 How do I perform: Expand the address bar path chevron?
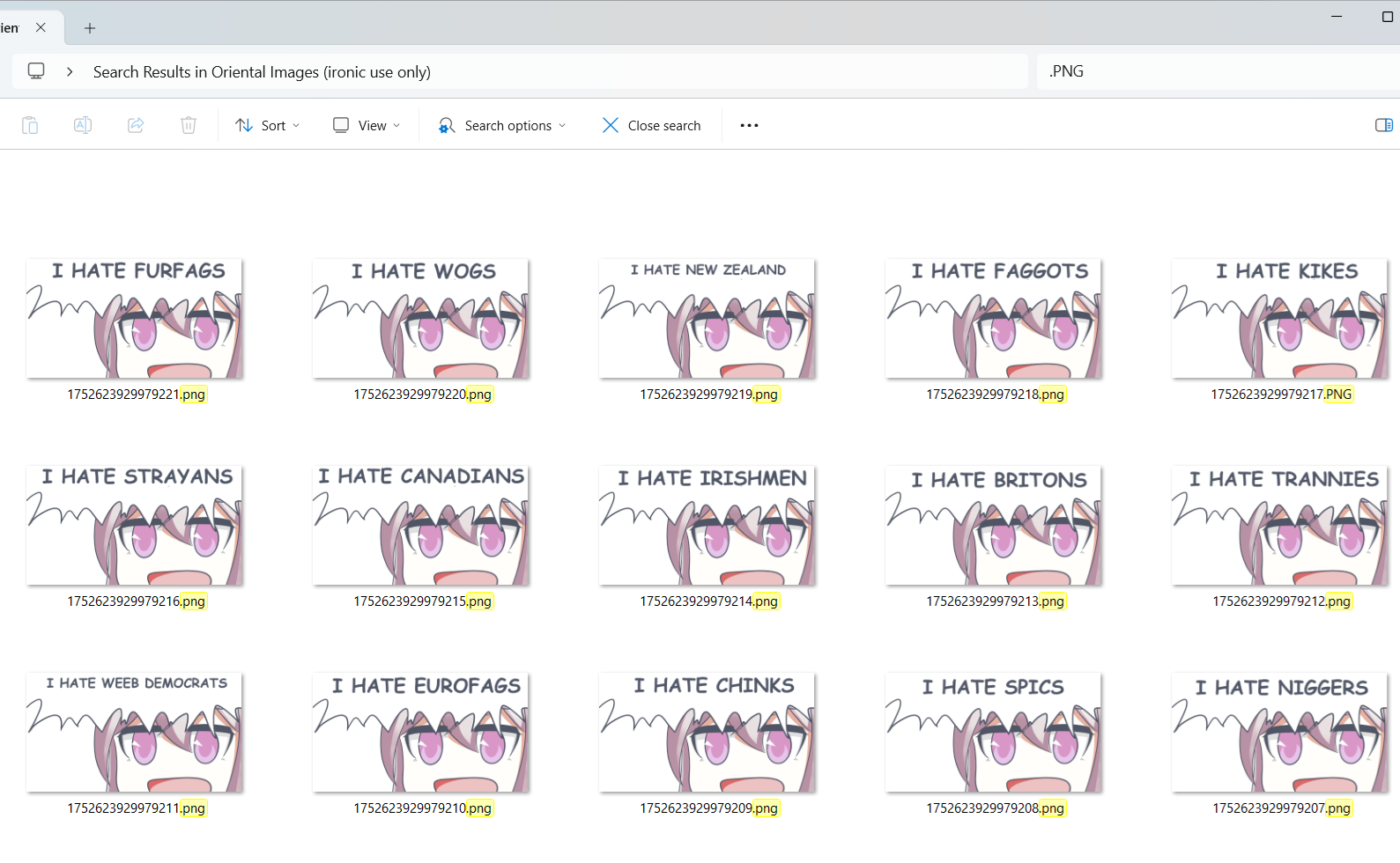(x=70, y=71)
